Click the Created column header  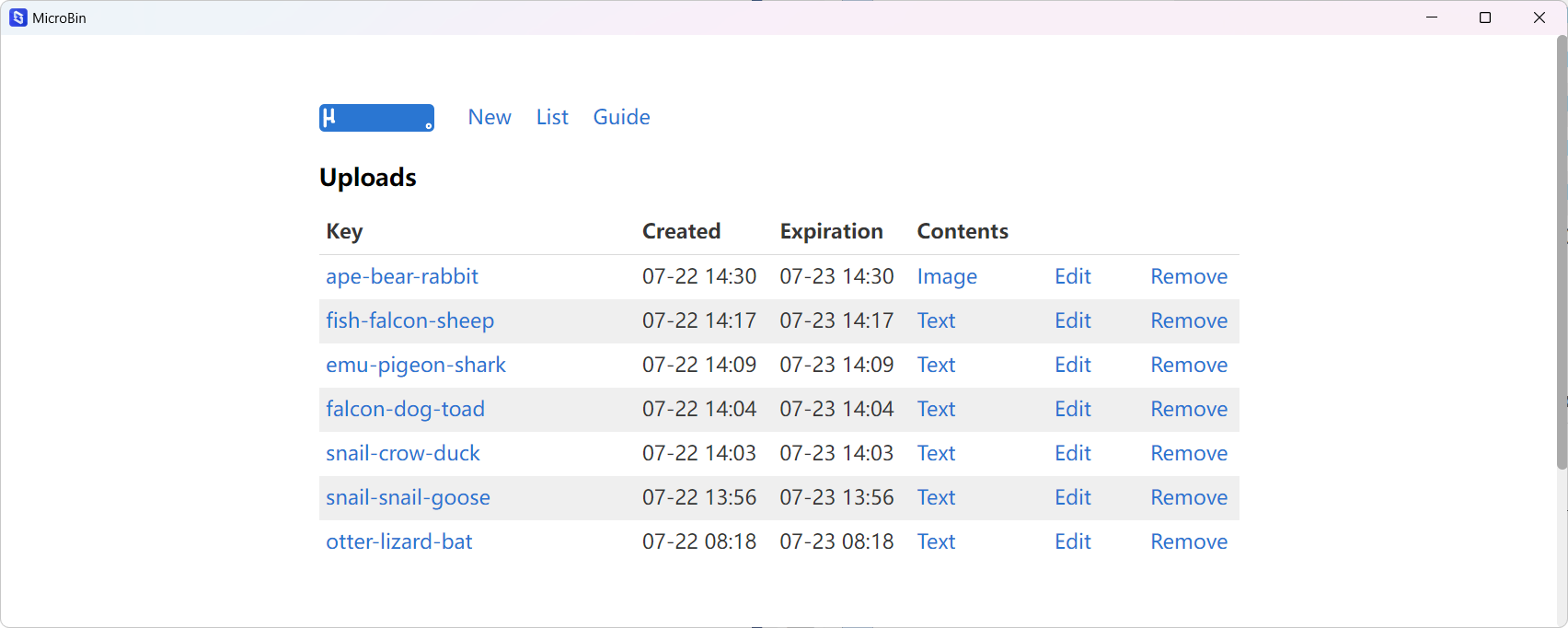coord(681,231)
